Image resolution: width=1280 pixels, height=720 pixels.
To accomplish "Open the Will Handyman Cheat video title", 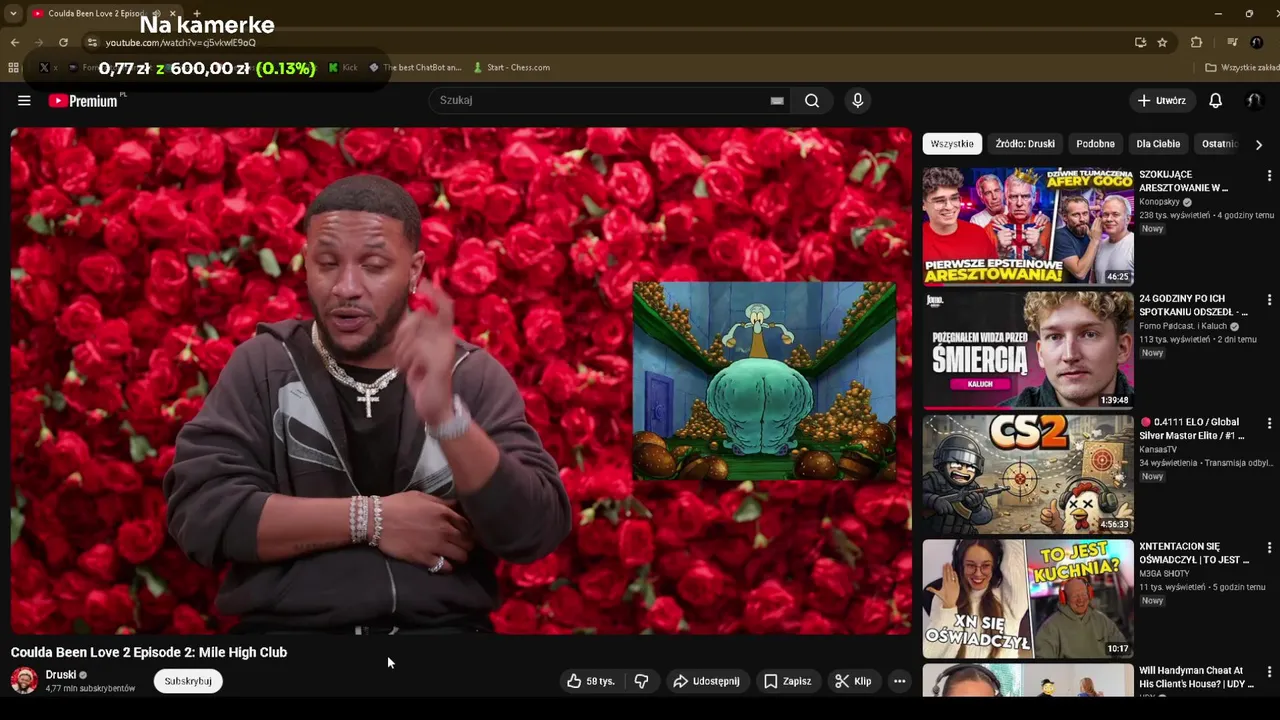I will pyautogui.click(x=1196, y=677).
